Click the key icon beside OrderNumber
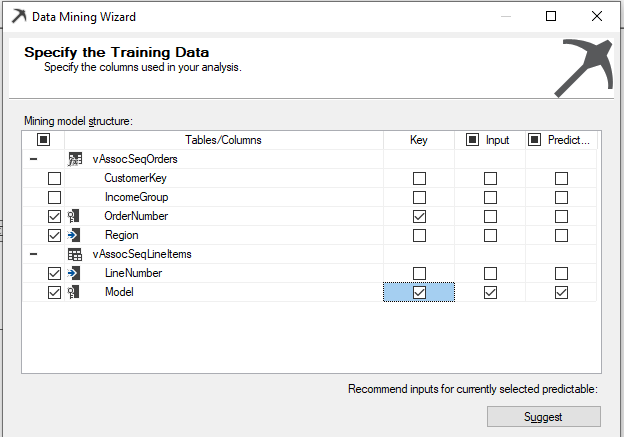Screen dimensions: 624x437 pos(75,216)
